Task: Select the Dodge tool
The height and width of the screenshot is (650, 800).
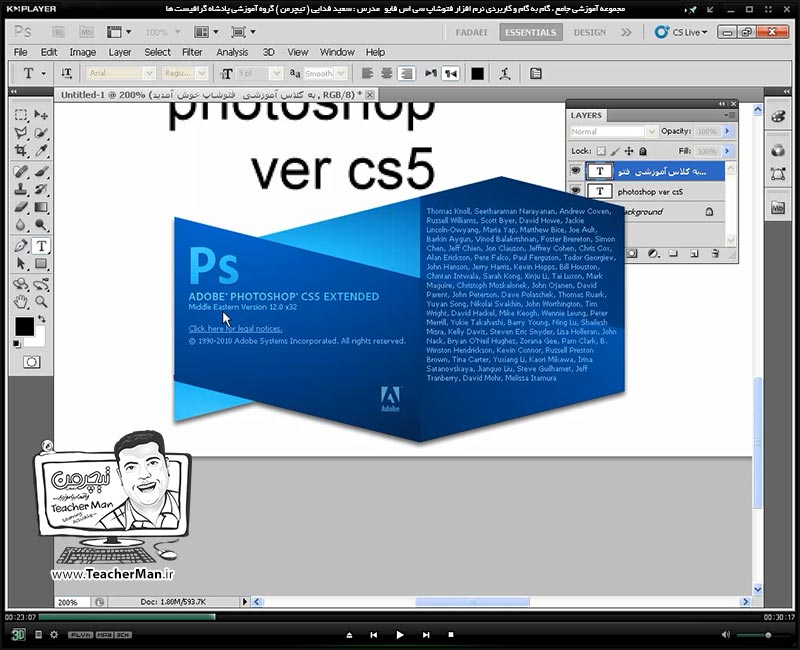Action: coord(41,225)
